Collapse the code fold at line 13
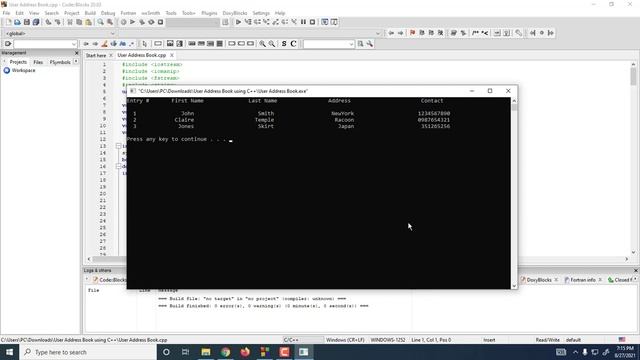 (118, 146)
